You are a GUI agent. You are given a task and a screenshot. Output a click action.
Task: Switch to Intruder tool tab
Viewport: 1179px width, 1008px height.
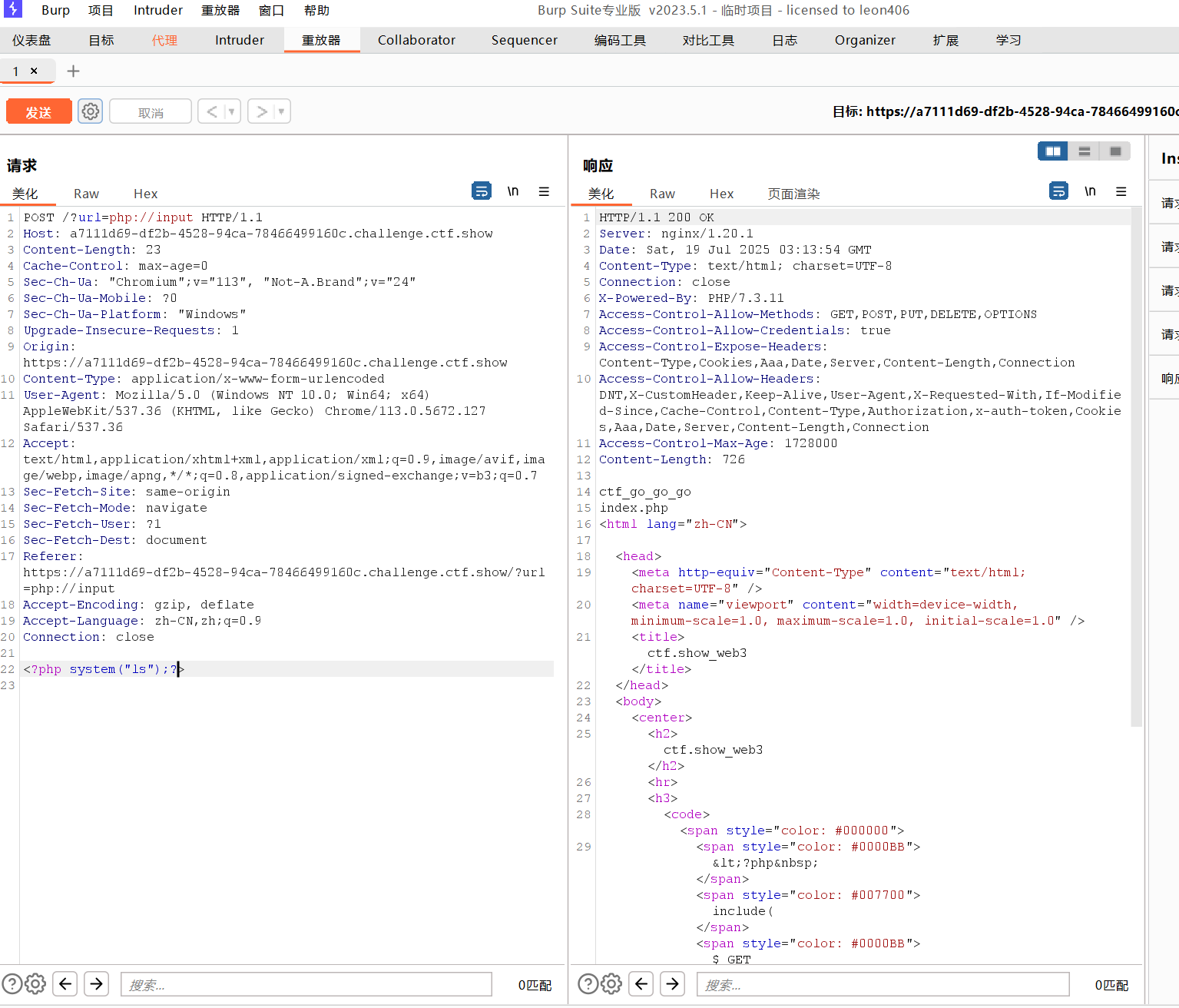[240, 40]
